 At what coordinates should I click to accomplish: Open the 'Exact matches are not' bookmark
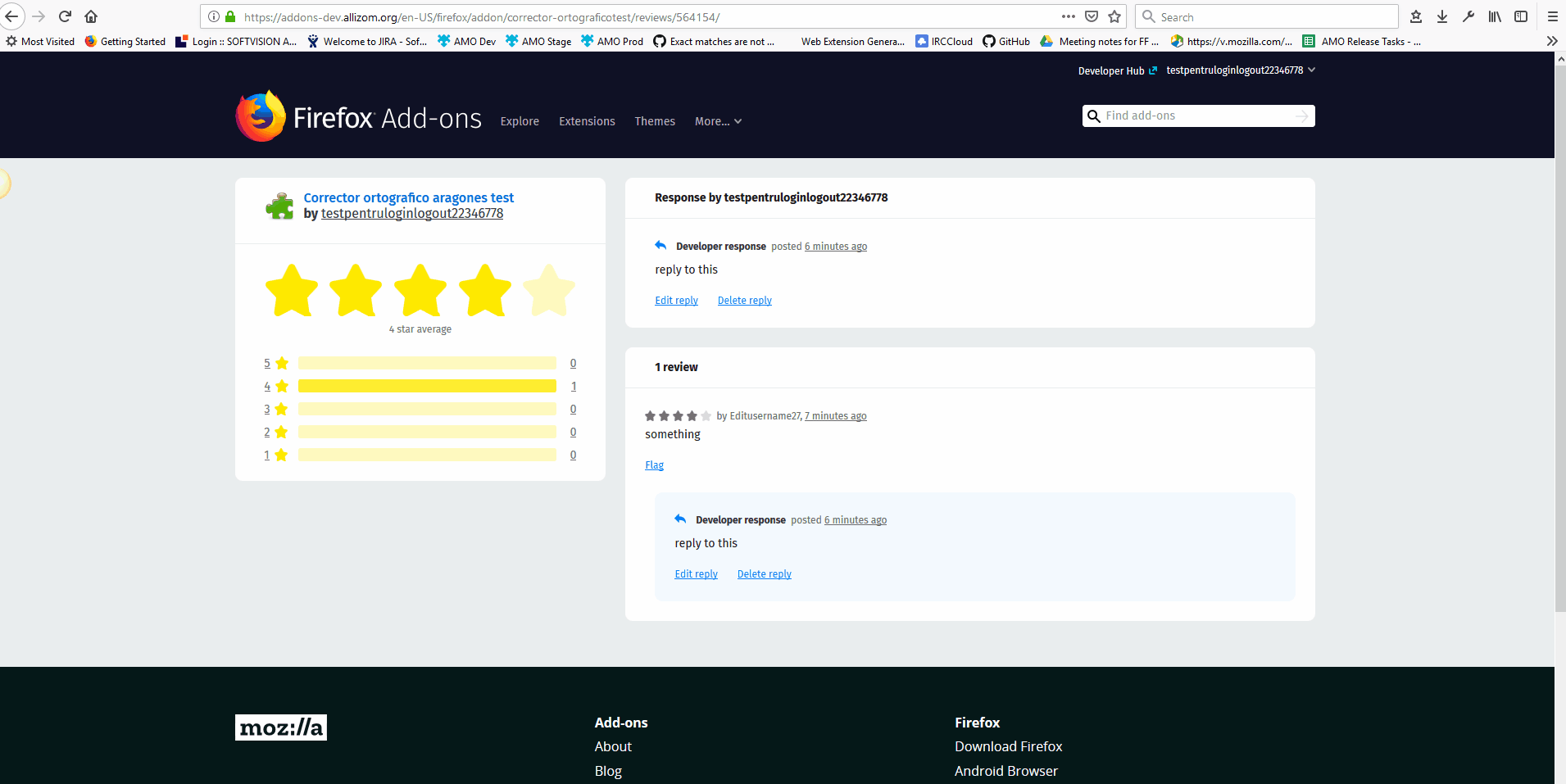tap(714, 41)
